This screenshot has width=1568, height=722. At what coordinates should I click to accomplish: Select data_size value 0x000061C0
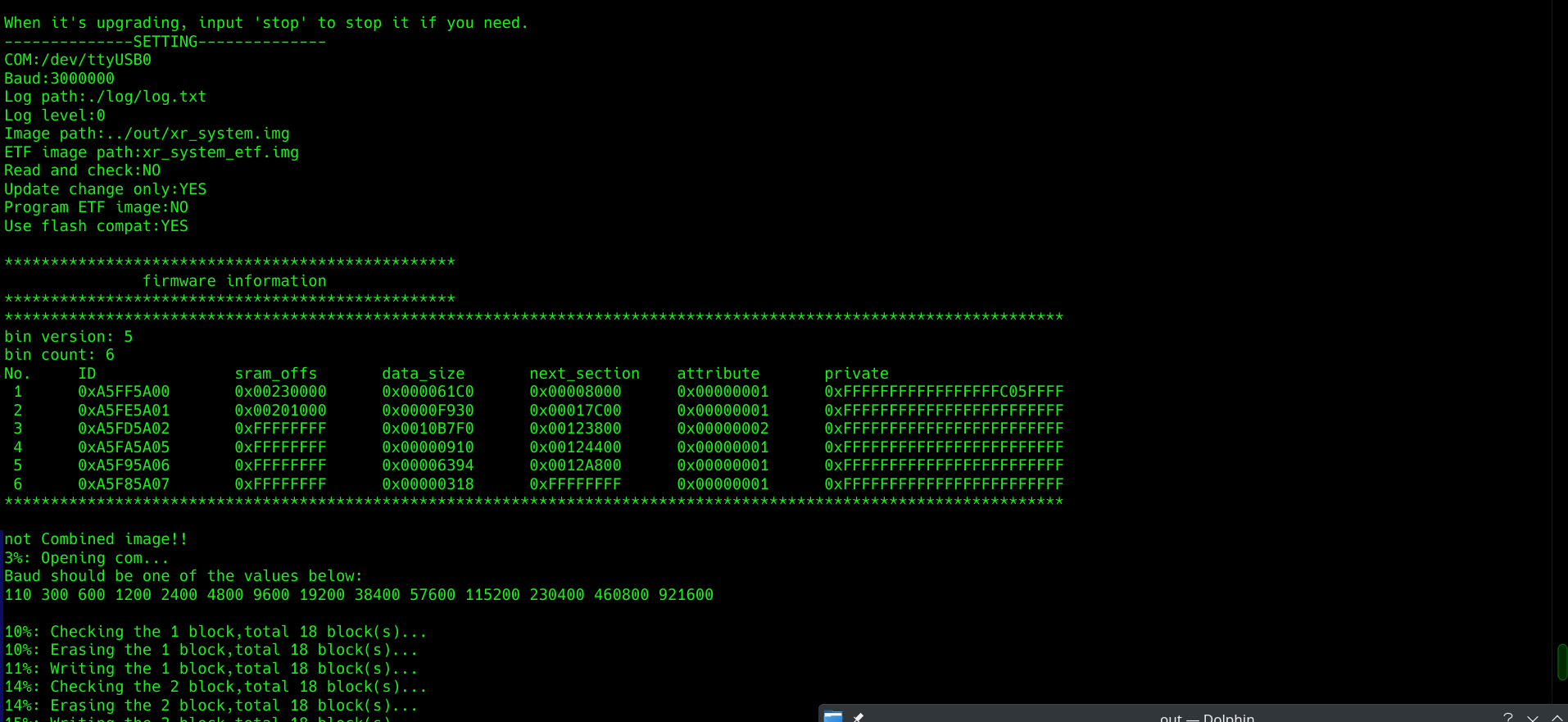tap(428, 392)
